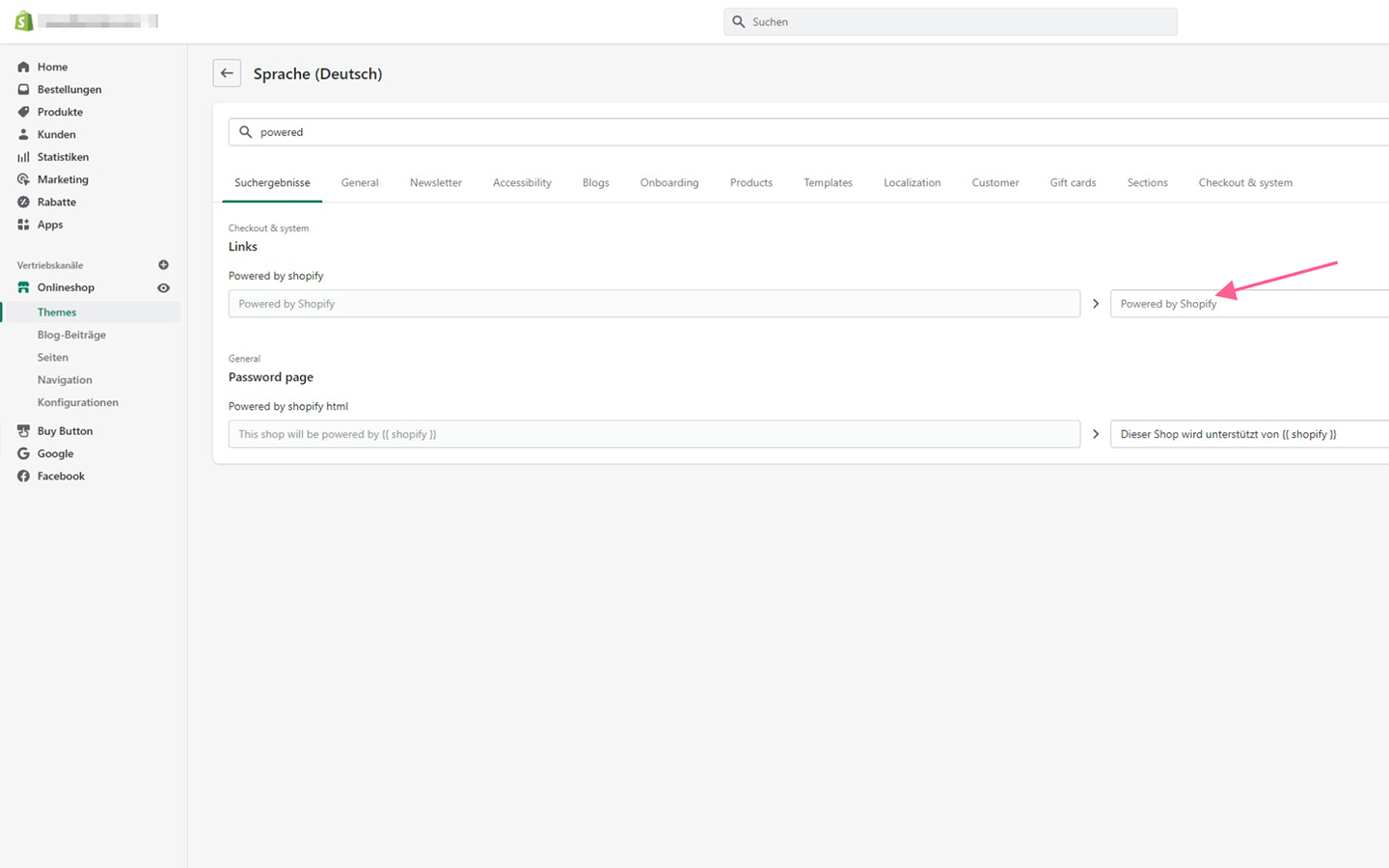Open Kunden in the sidebar
Viewport: 1389px width, 868px height.
coord(56,134)
